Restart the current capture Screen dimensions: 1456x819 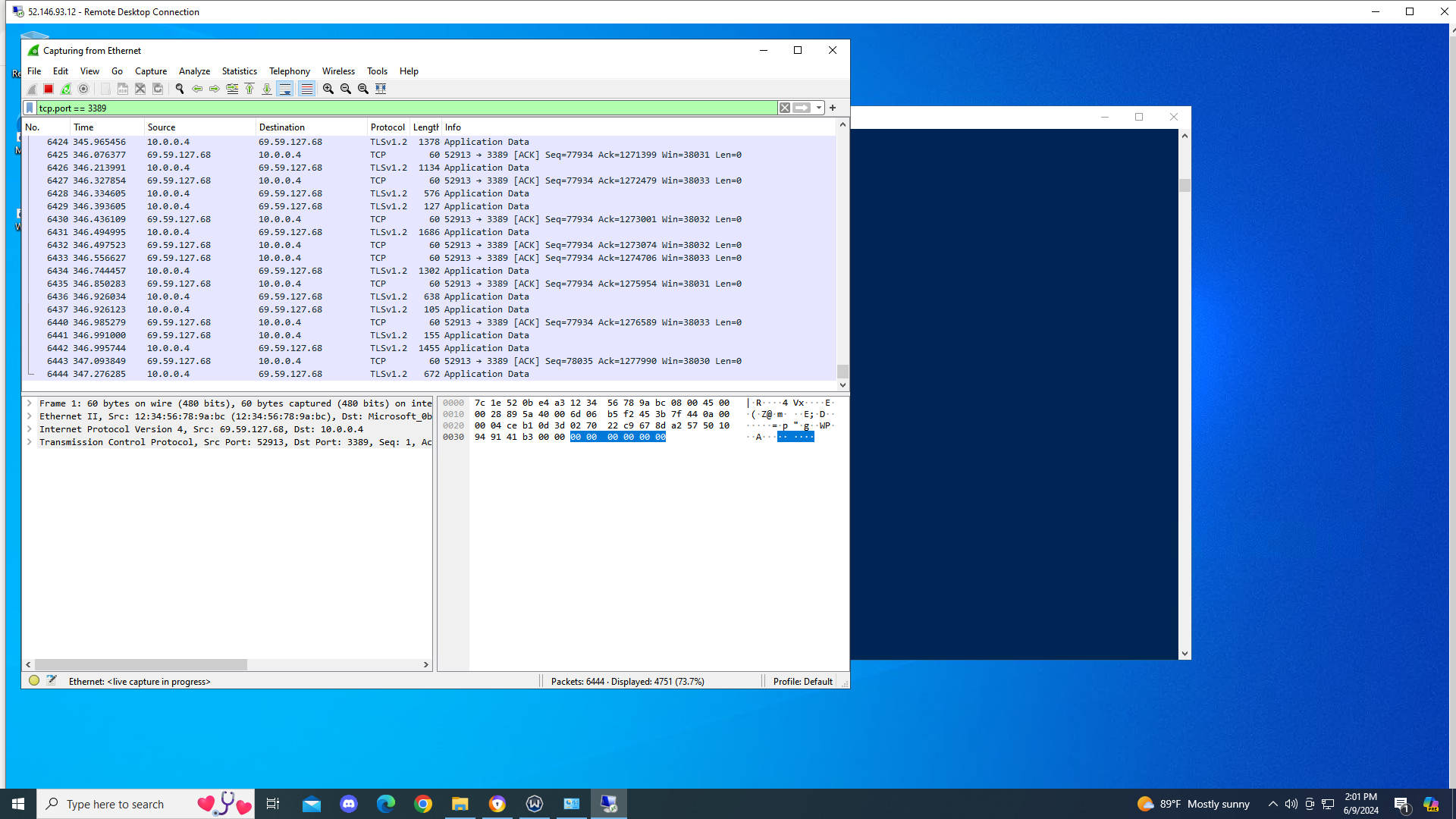tap(66, 89)
